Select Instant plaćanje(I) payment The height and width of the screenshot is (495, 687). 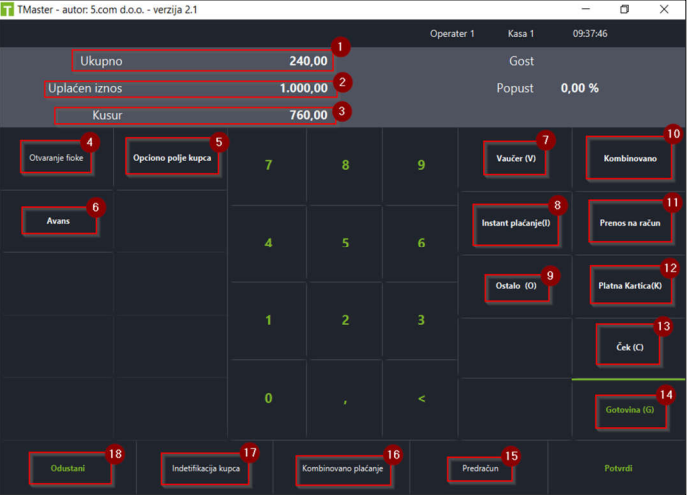(x=516, y=223)
